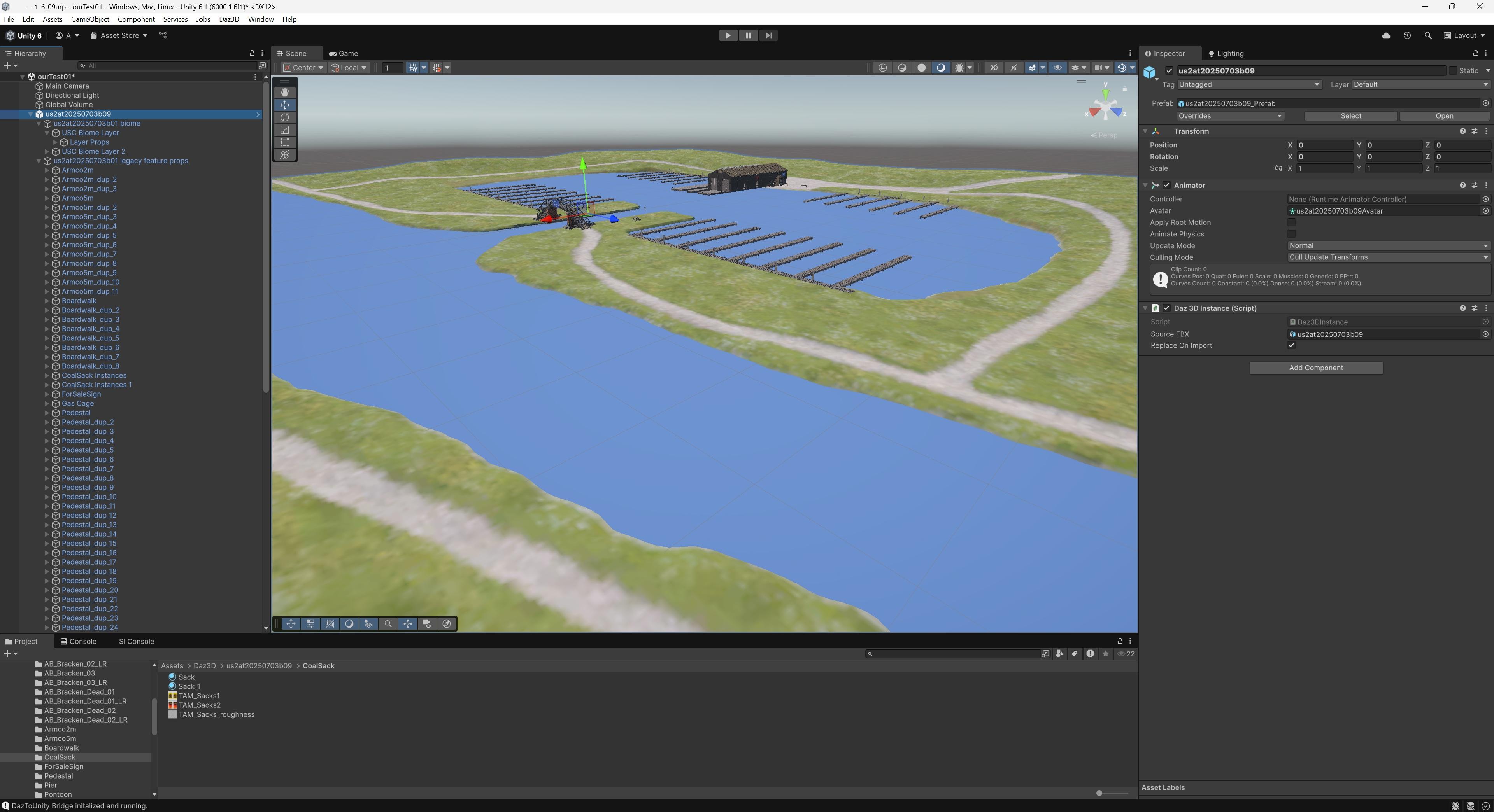Uncheck Replace On Import

[x=1291, y=345]
